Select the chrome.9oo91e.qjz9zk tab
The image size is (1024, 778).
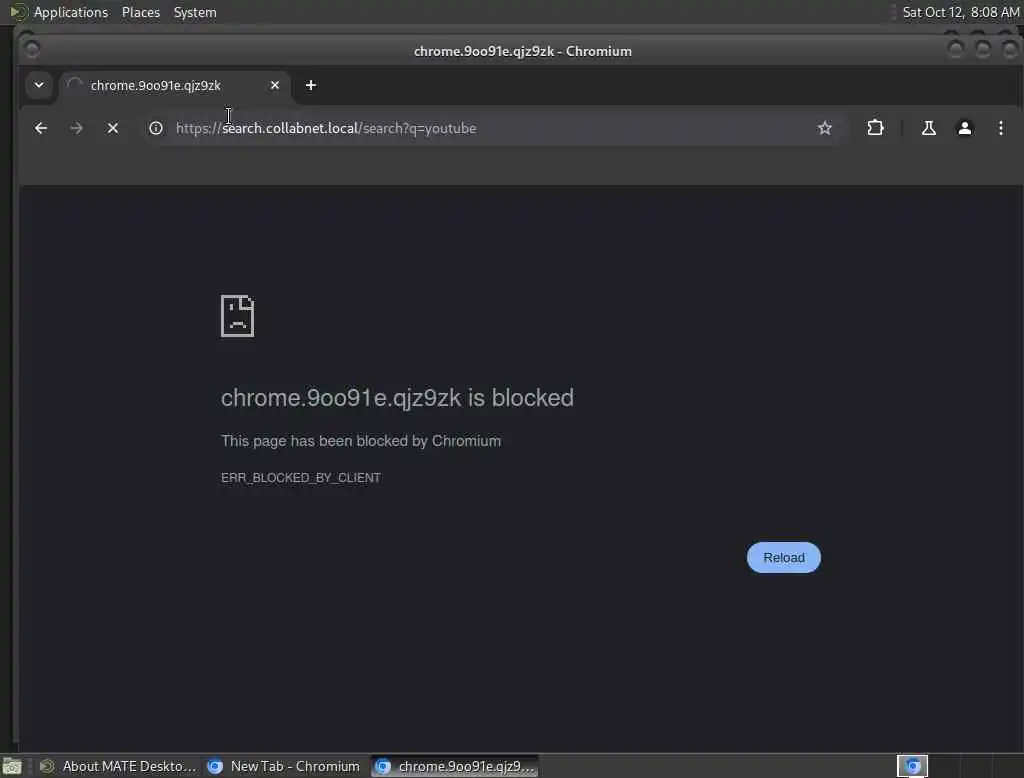point(175,86)
